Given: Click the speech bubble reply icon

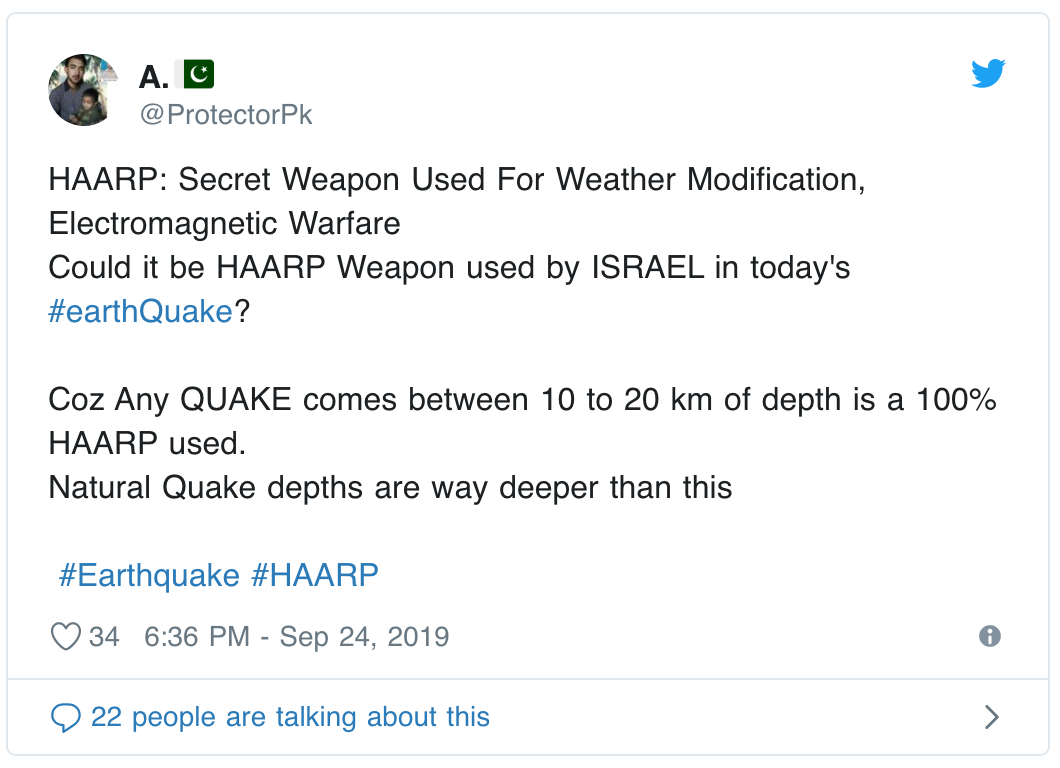Looking at the screenshot, I should click(x=66, y=717).
